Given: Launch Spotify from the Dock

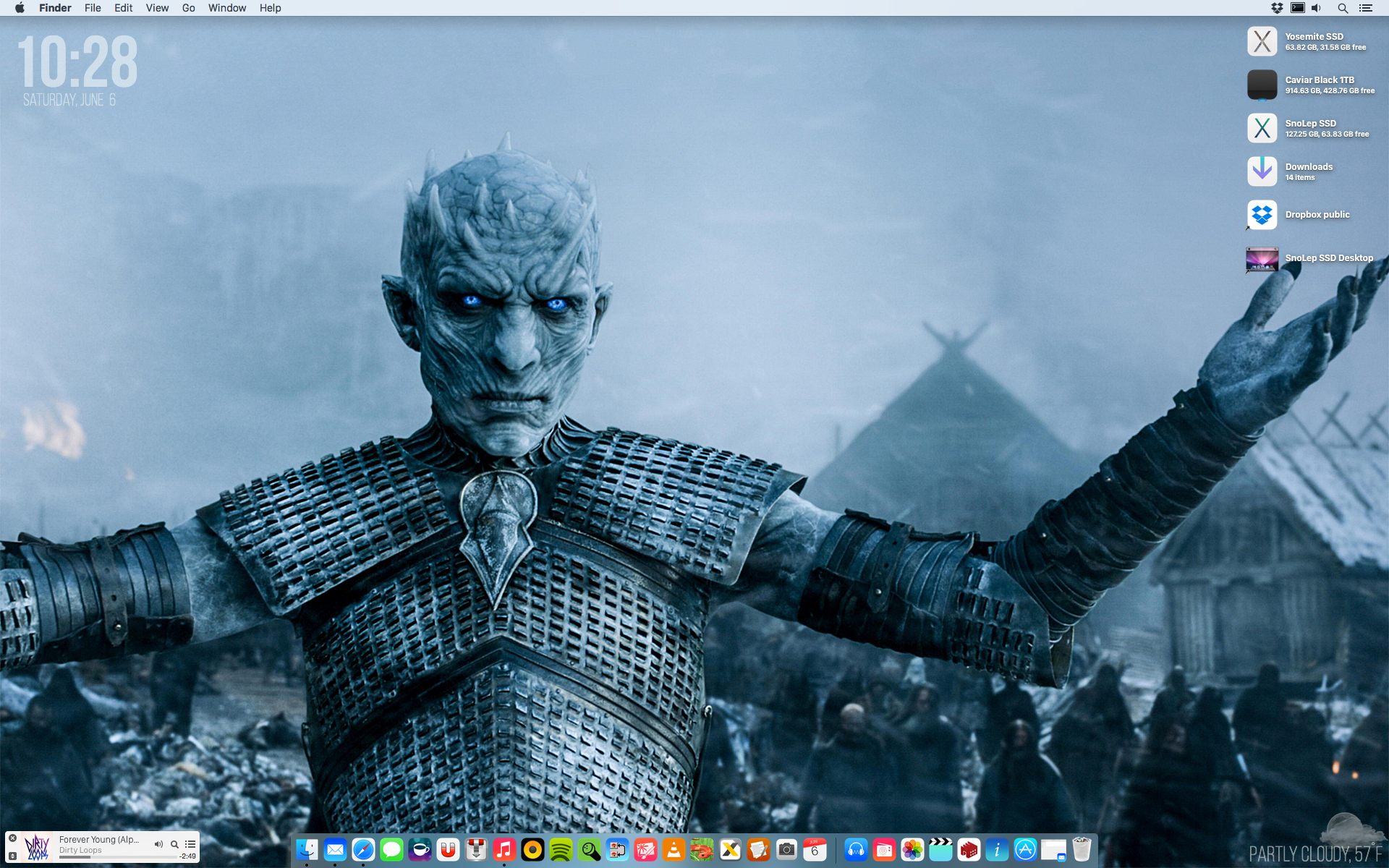Looking at the screenshot, I should [561, 849].
